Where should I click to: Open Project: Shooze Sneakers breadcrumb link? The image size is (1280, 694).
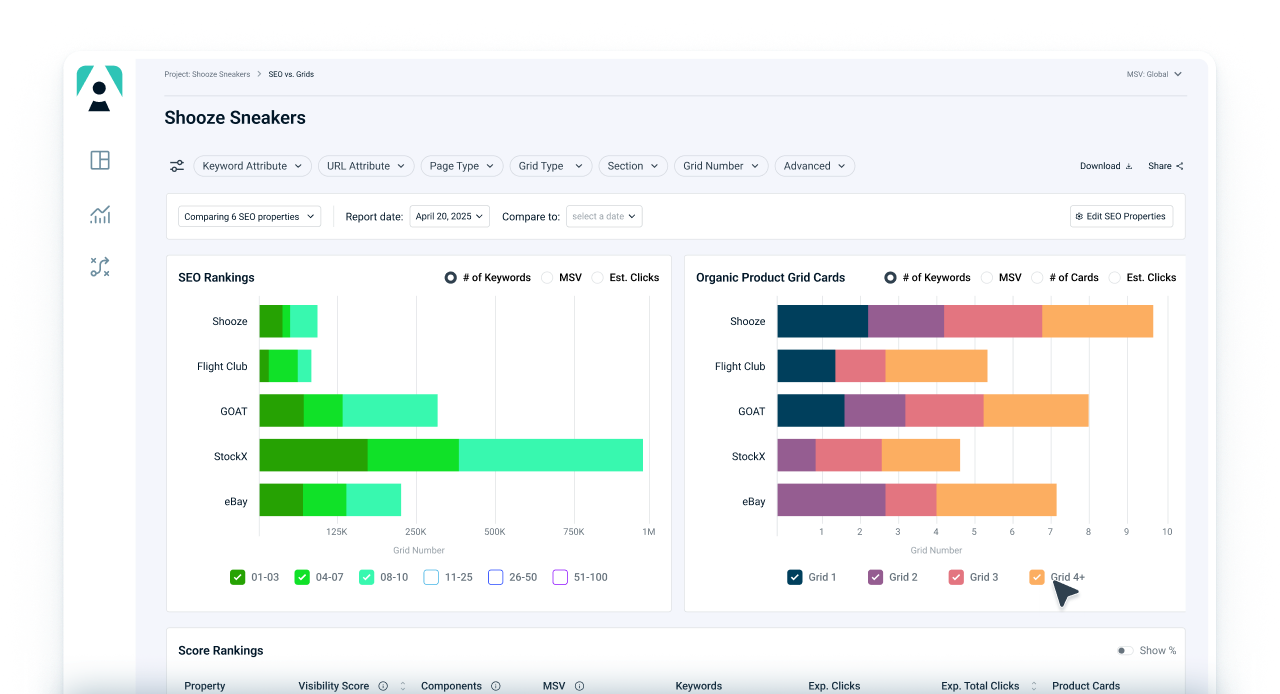tap(207, 74)
